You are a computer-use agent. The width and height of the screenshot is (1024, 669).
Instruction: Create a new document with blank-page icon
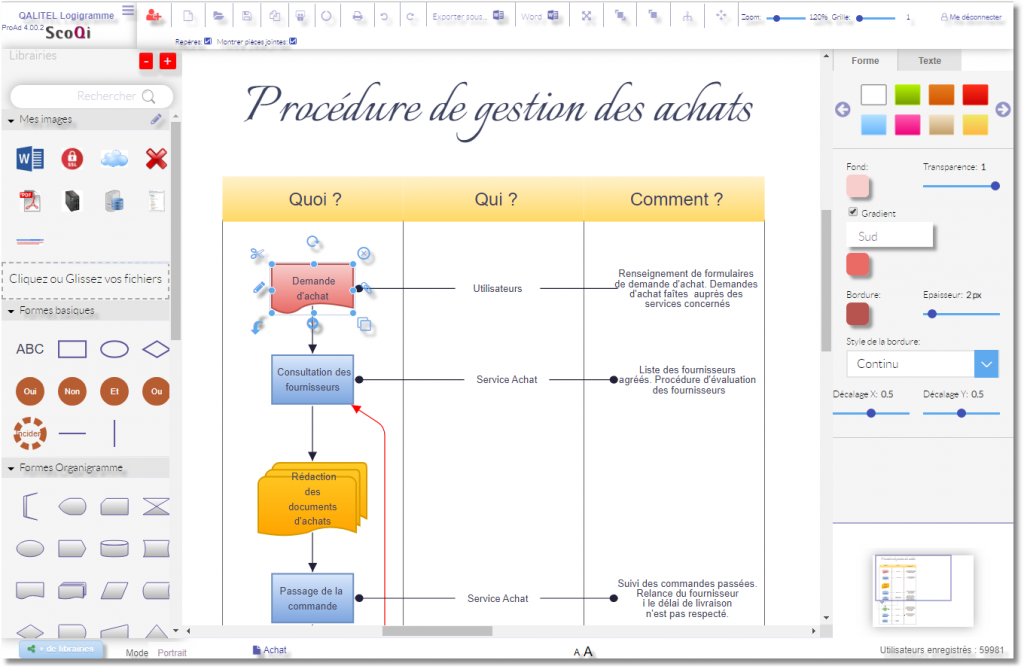[188, 16]
